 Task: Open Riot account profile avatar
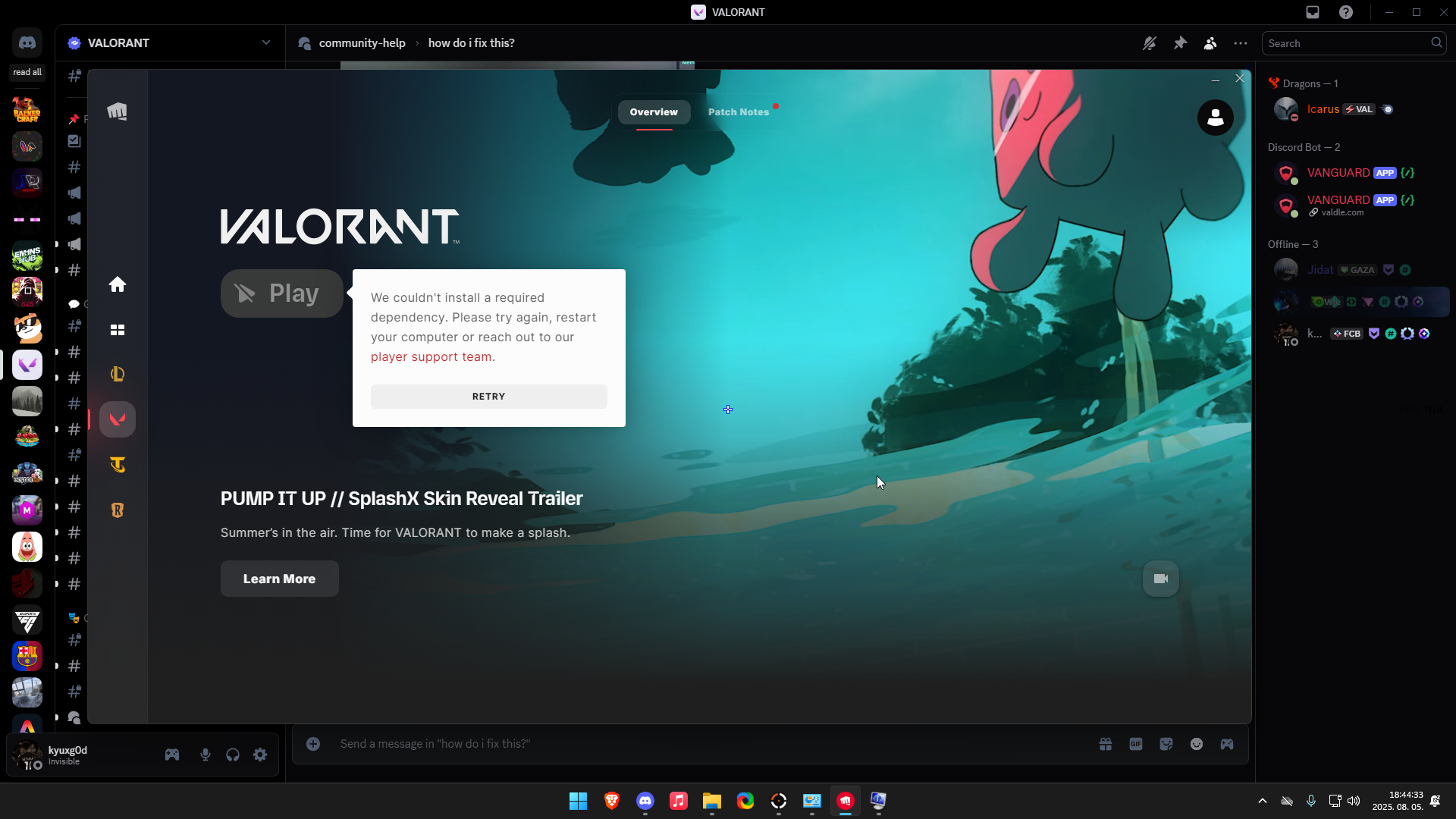point(1215,118)
